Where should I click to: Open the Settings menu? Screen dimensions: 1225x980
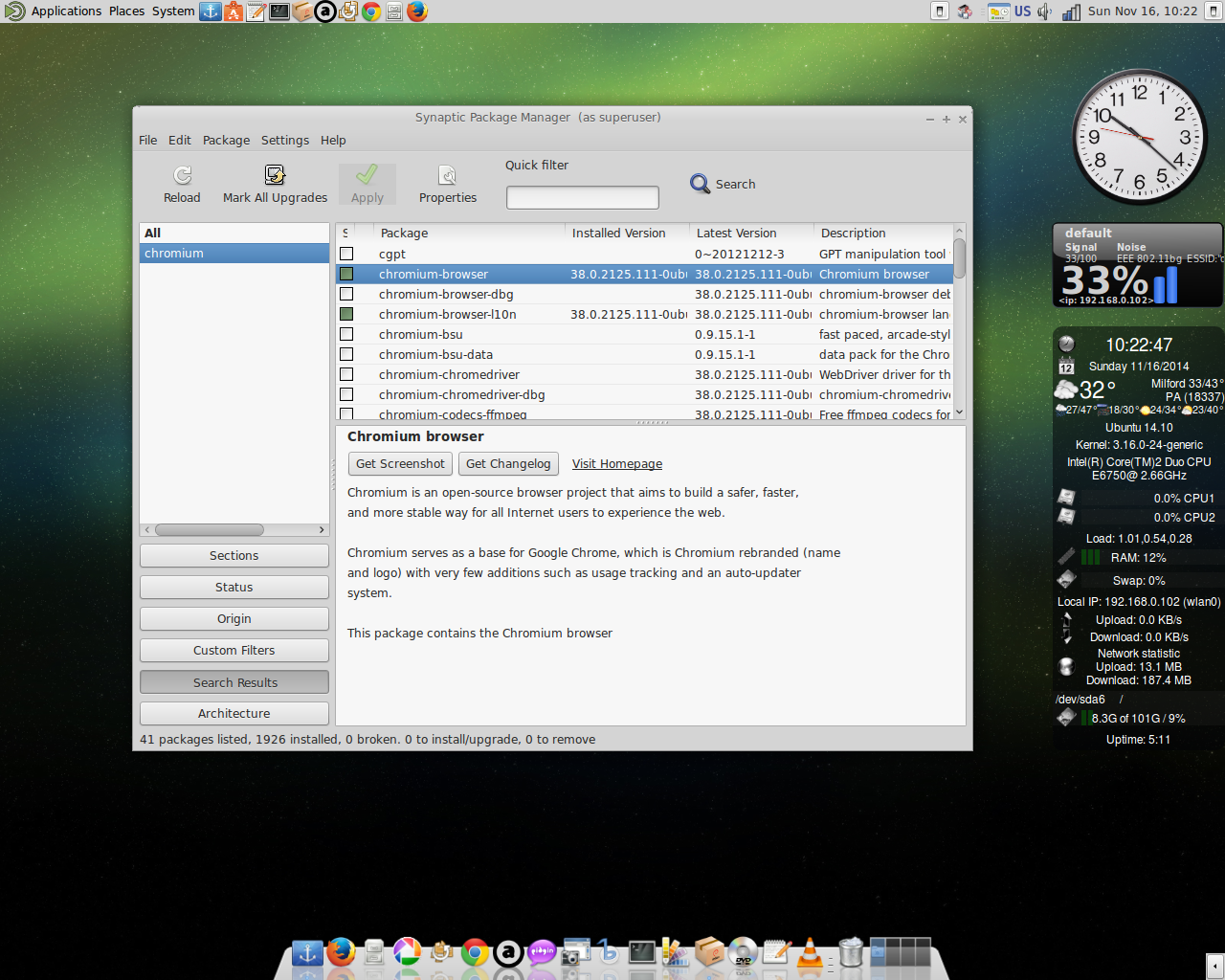click(x=285, y=140)
